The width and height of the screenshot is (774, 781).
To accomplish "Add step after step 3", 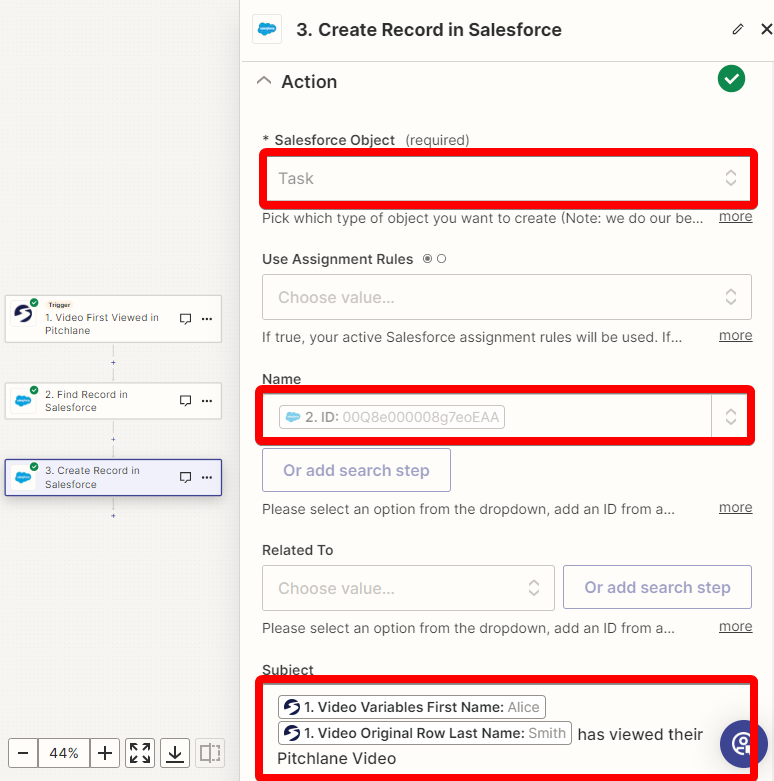I will point(114,516).
